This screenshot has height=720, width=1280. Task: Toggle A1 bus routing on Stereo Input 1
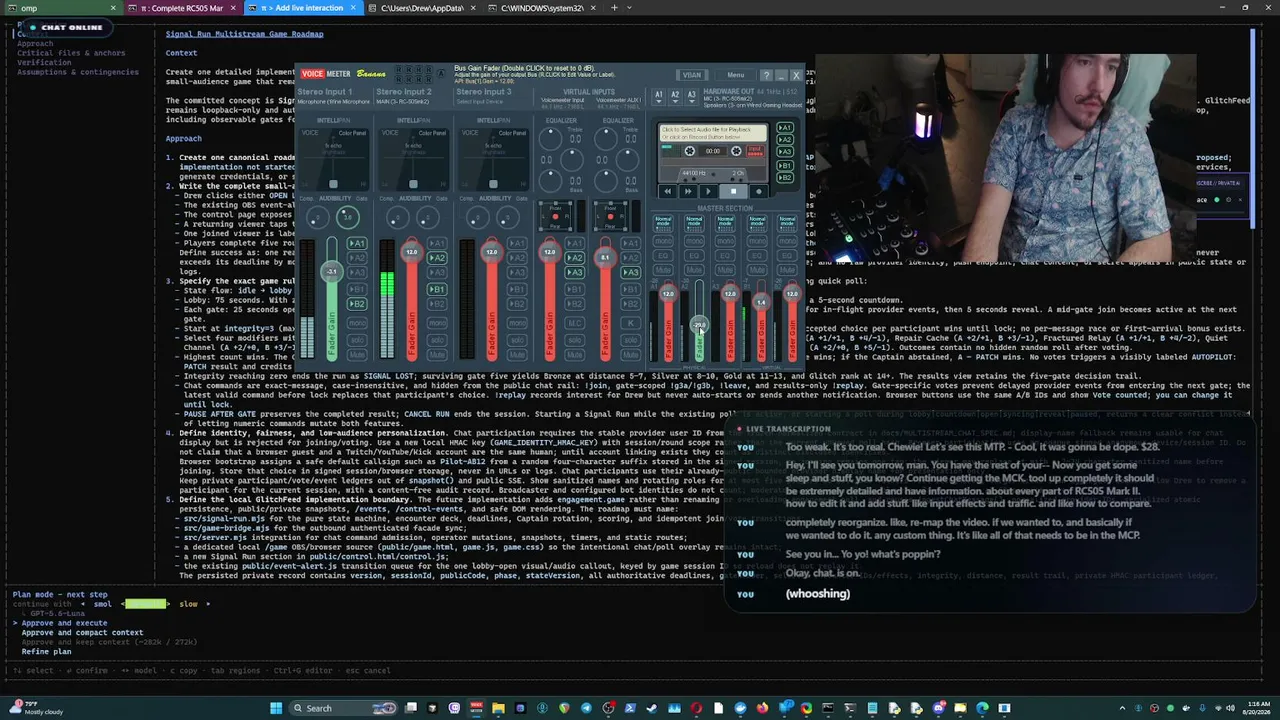point(357,243)
